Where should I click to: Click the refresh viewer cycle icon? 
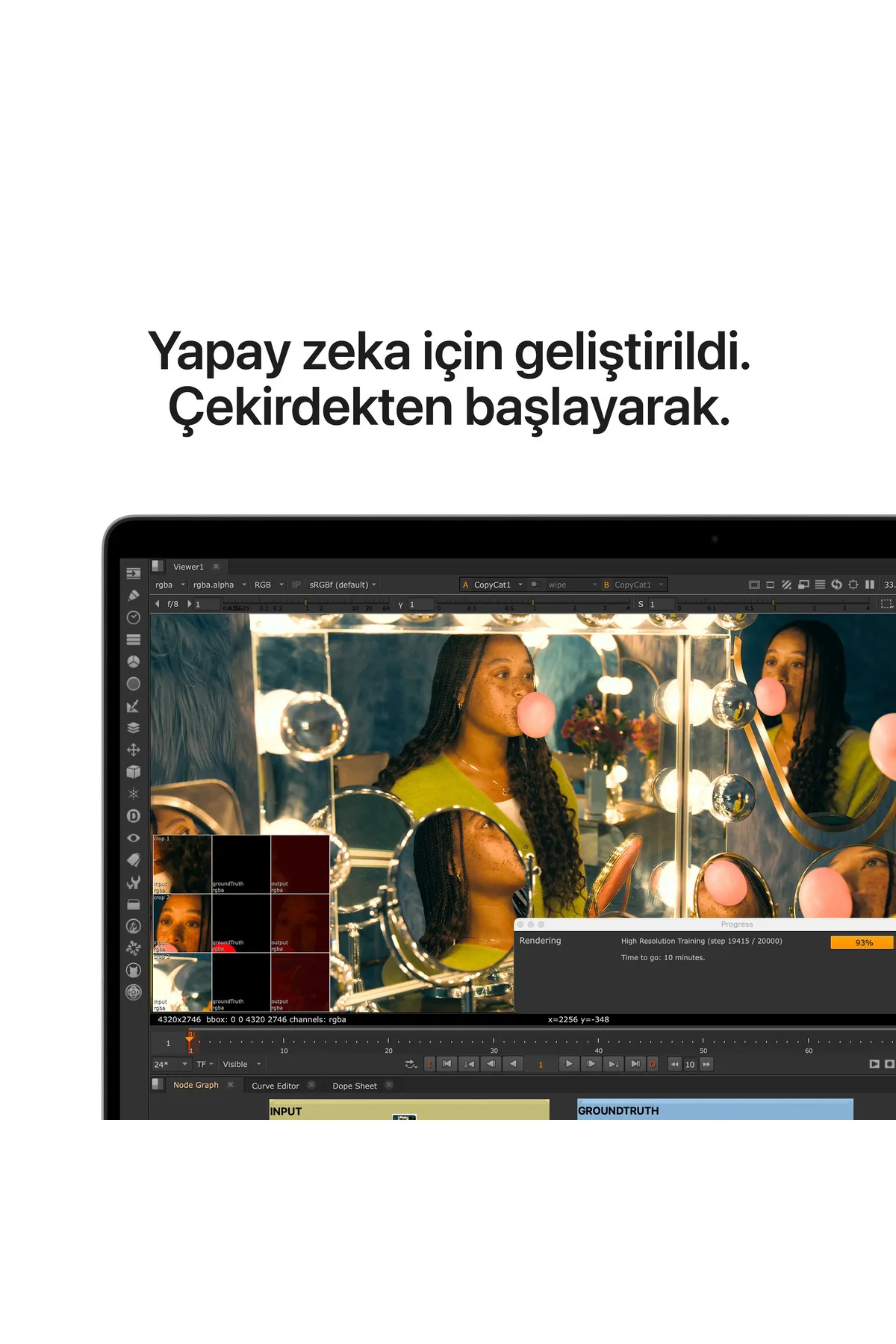click(x=836, y=585)
